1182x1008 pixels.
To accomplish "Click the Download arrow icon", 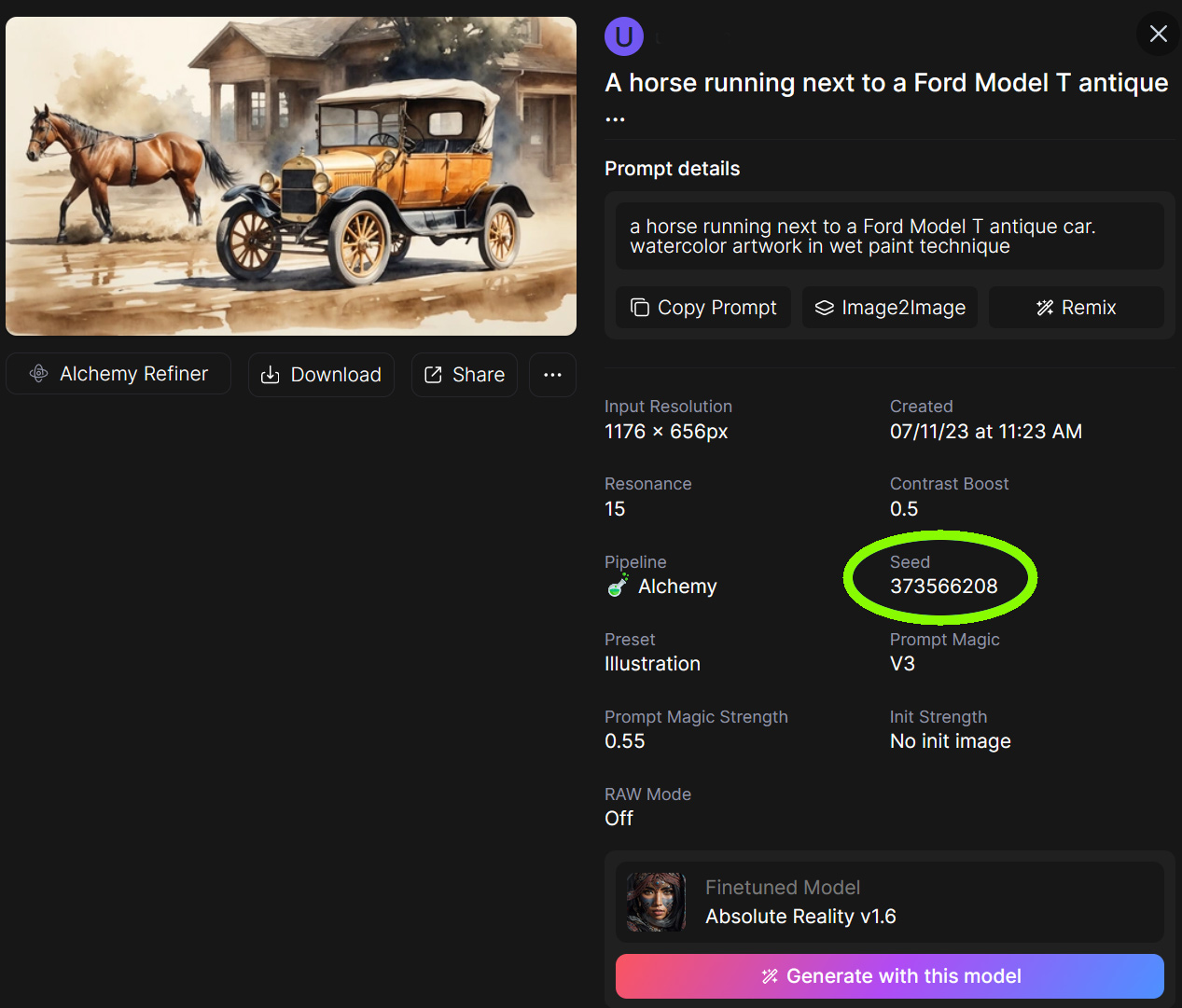I will click(x=271, y=375).
